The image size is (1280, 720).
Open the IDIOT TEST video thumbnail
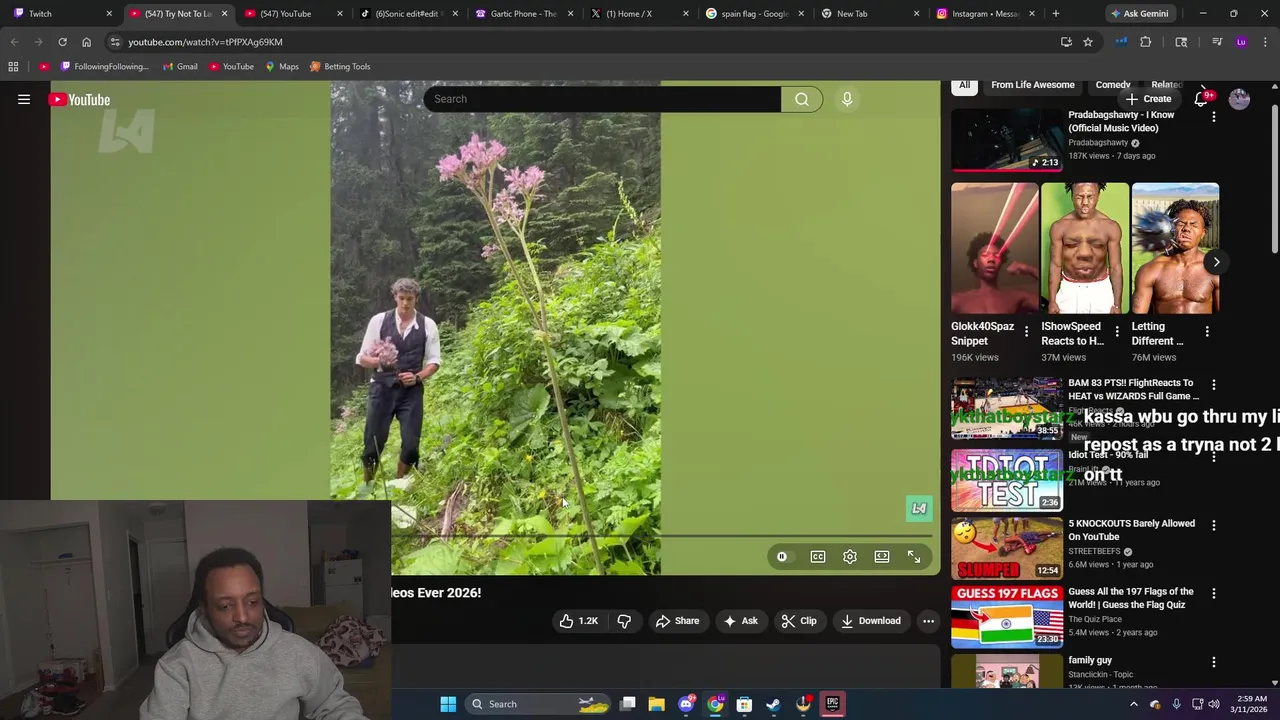click(x=1006, y=480)
